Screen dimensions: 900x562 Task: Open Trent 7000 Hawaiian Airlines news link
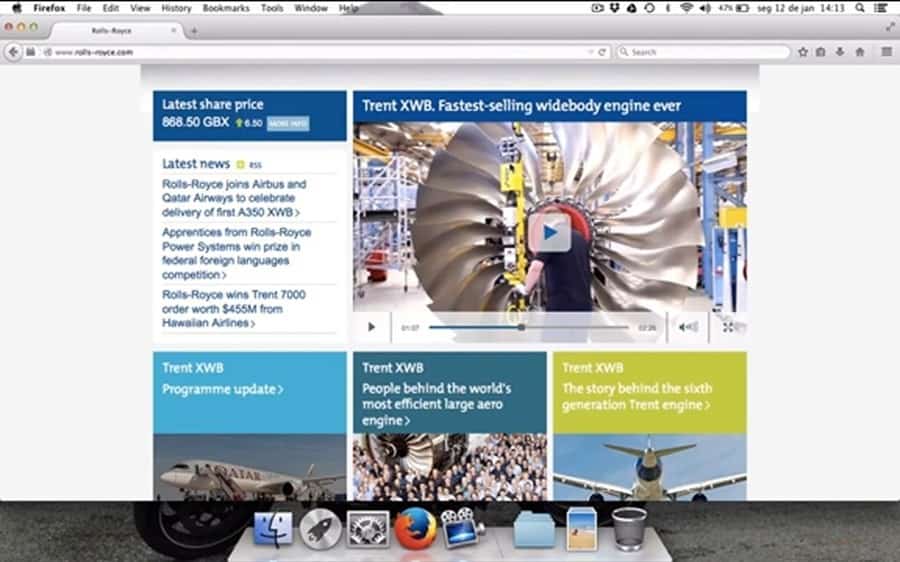[x=234, y=309]
